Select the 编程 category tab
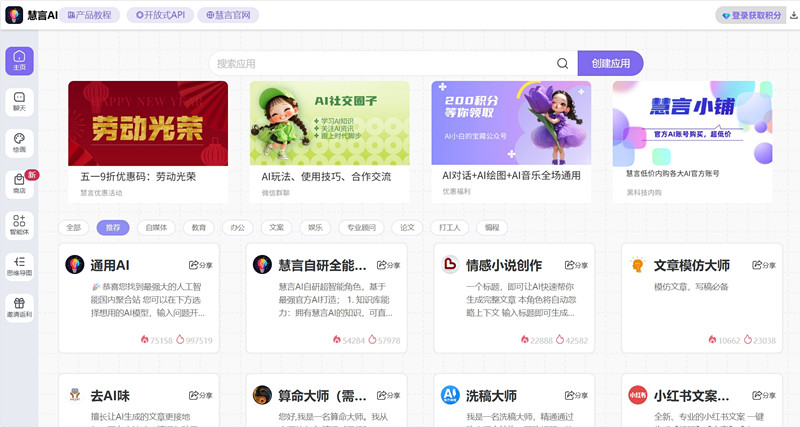The image size is (800, 427). click(492, 228)
